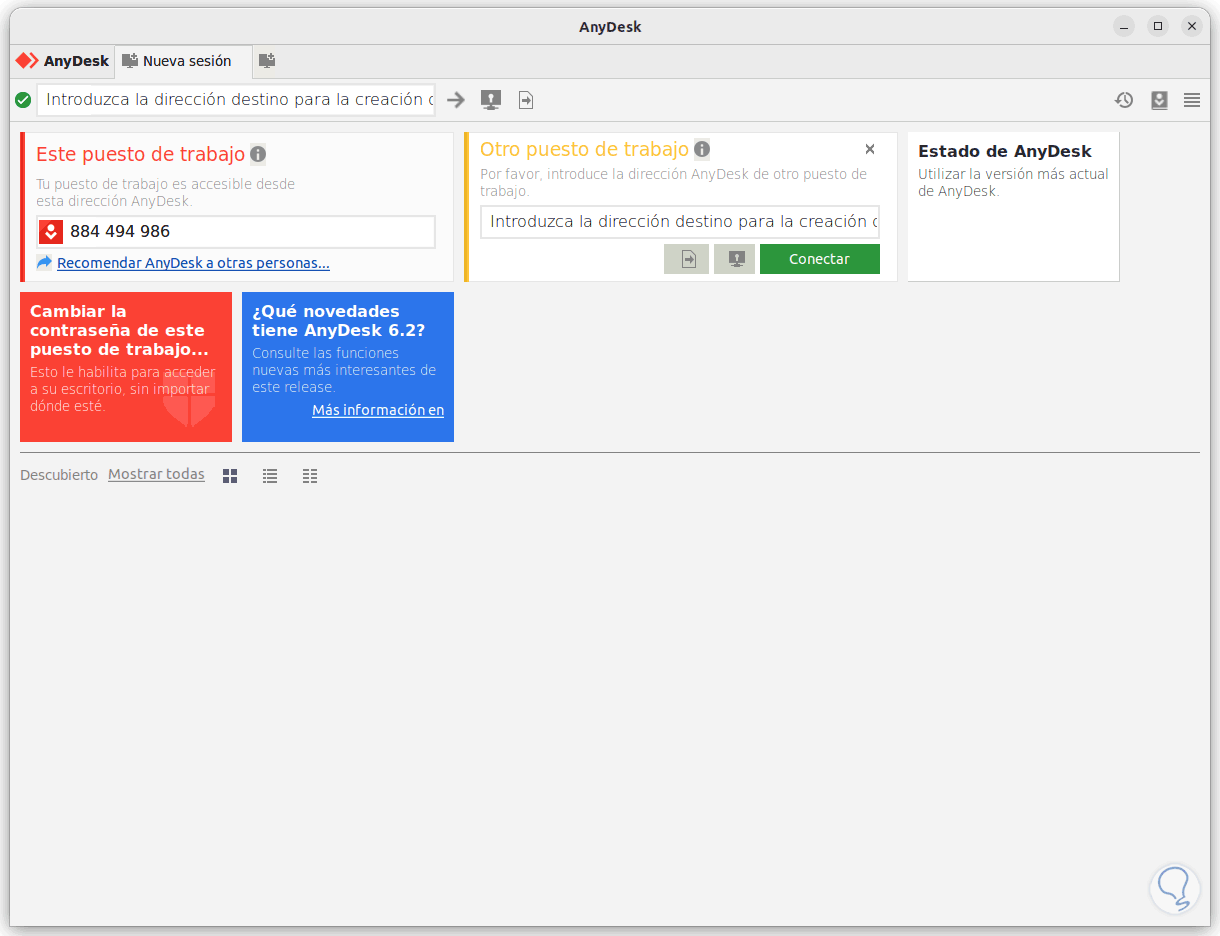Follow the Más información en link

(378, 410)
